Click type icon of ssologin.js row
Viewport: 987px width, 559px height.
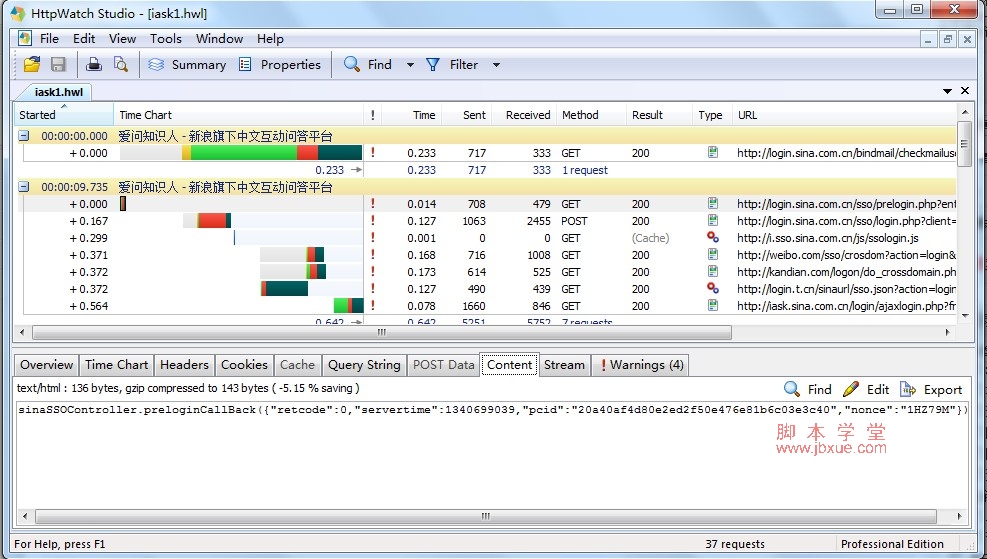point(713,237)
